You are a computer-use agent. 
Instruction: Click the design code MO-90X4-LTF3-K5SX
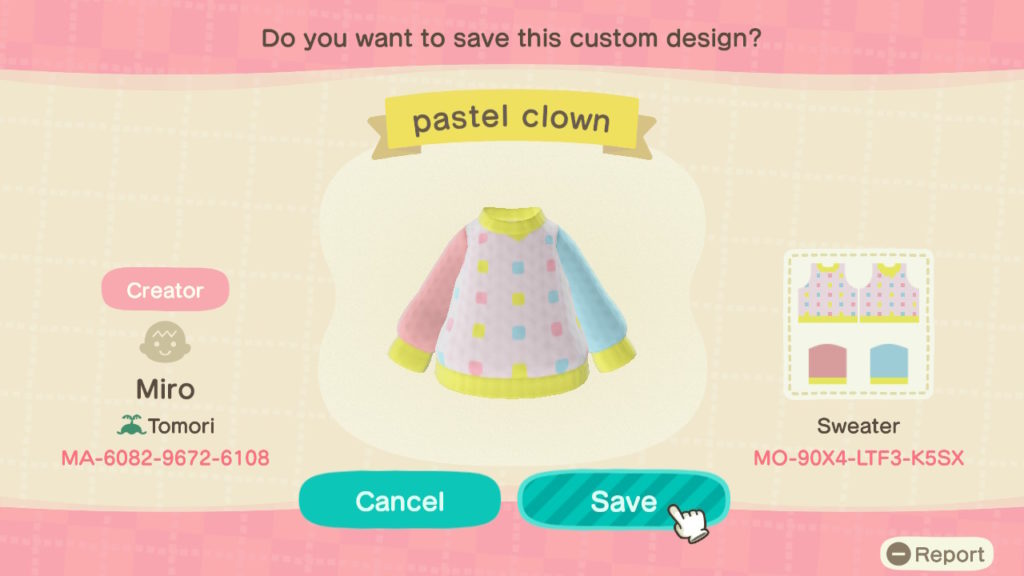pos(858,458)
